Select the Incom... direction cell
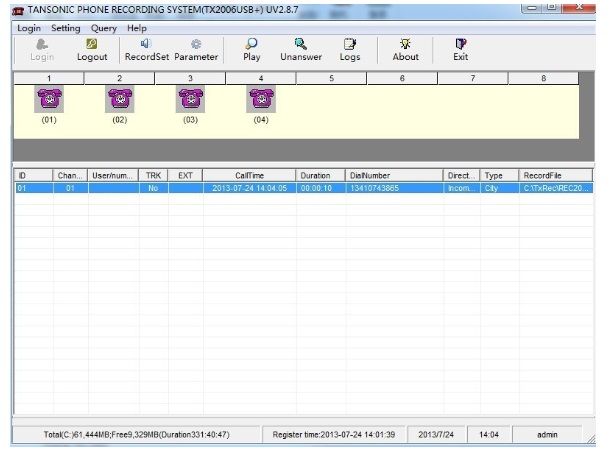The image size is (611, 454). tap(461, 188)
